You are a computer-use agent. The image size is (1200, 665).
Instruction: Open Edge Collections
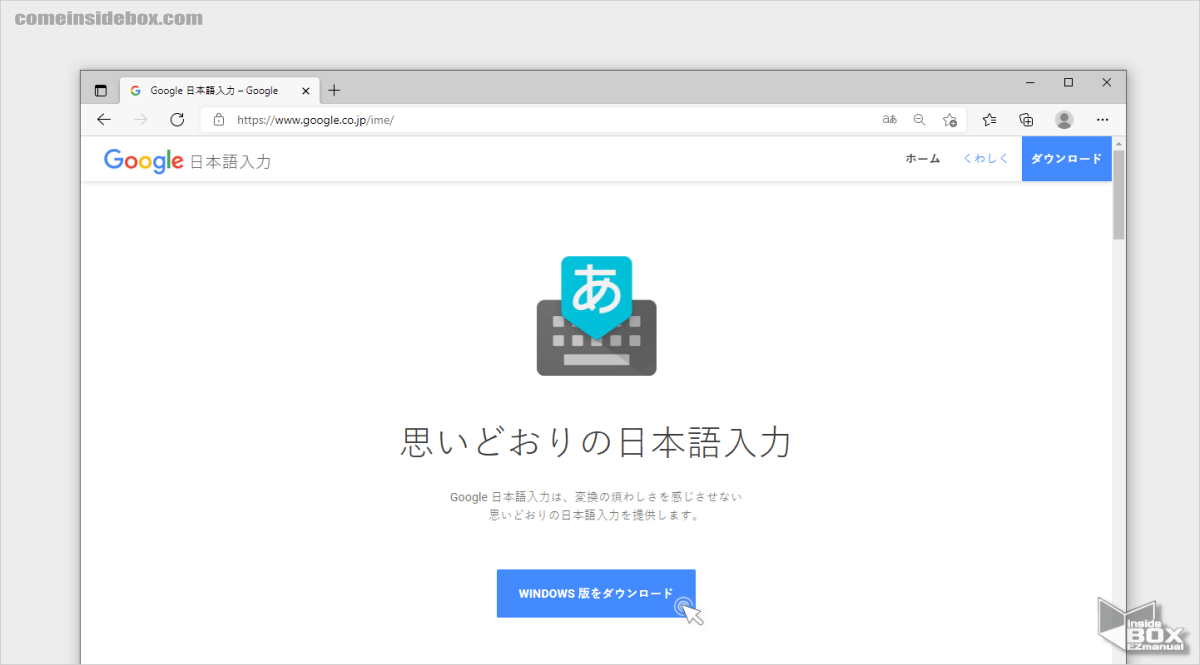[x=1025, y=119]
